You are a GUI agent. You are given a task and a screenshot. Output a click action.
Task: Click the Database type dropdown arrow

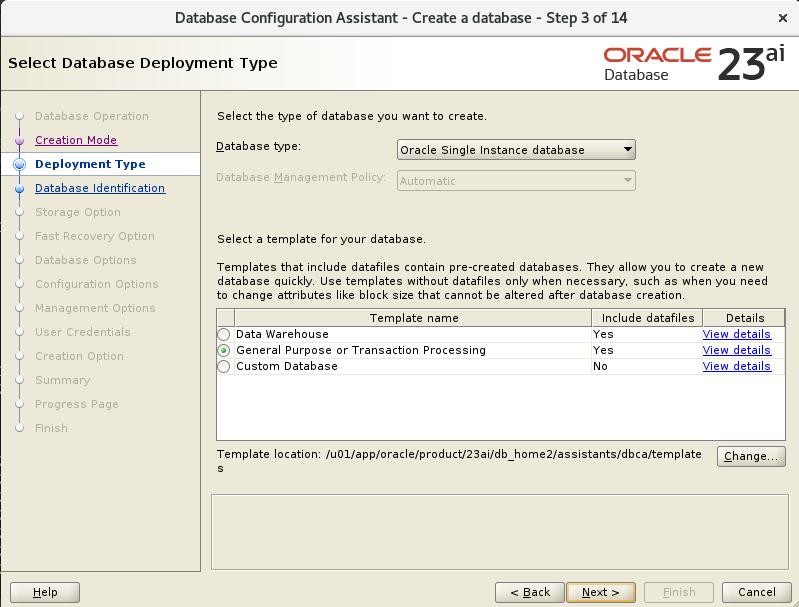(628, 150)
